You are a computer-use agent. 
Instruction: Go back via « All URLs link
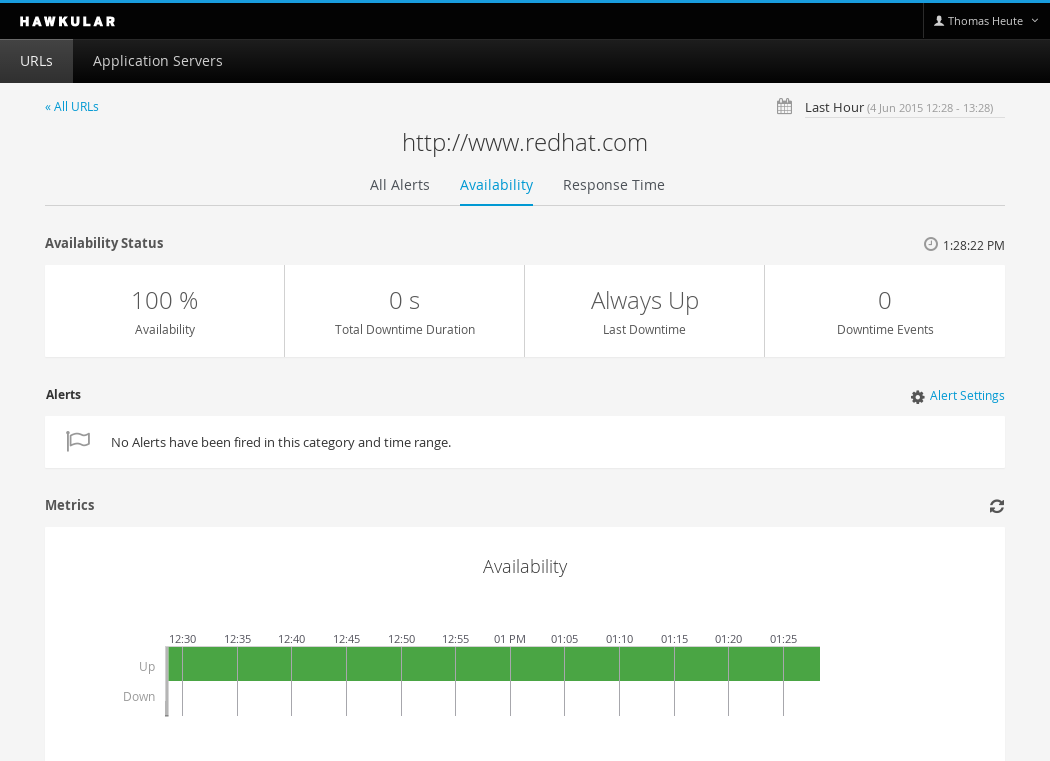72,107
